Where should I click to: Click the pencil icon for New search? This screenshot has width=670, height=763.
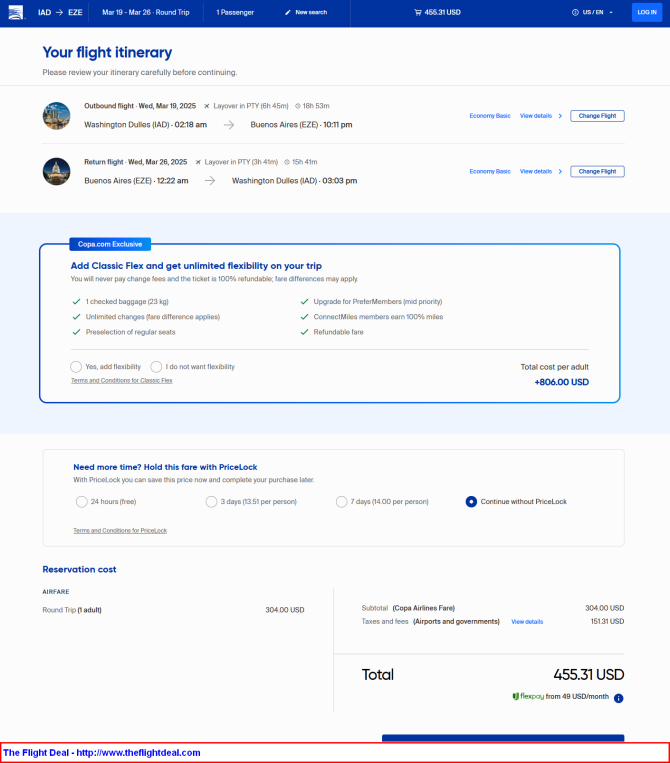point(287,12)
